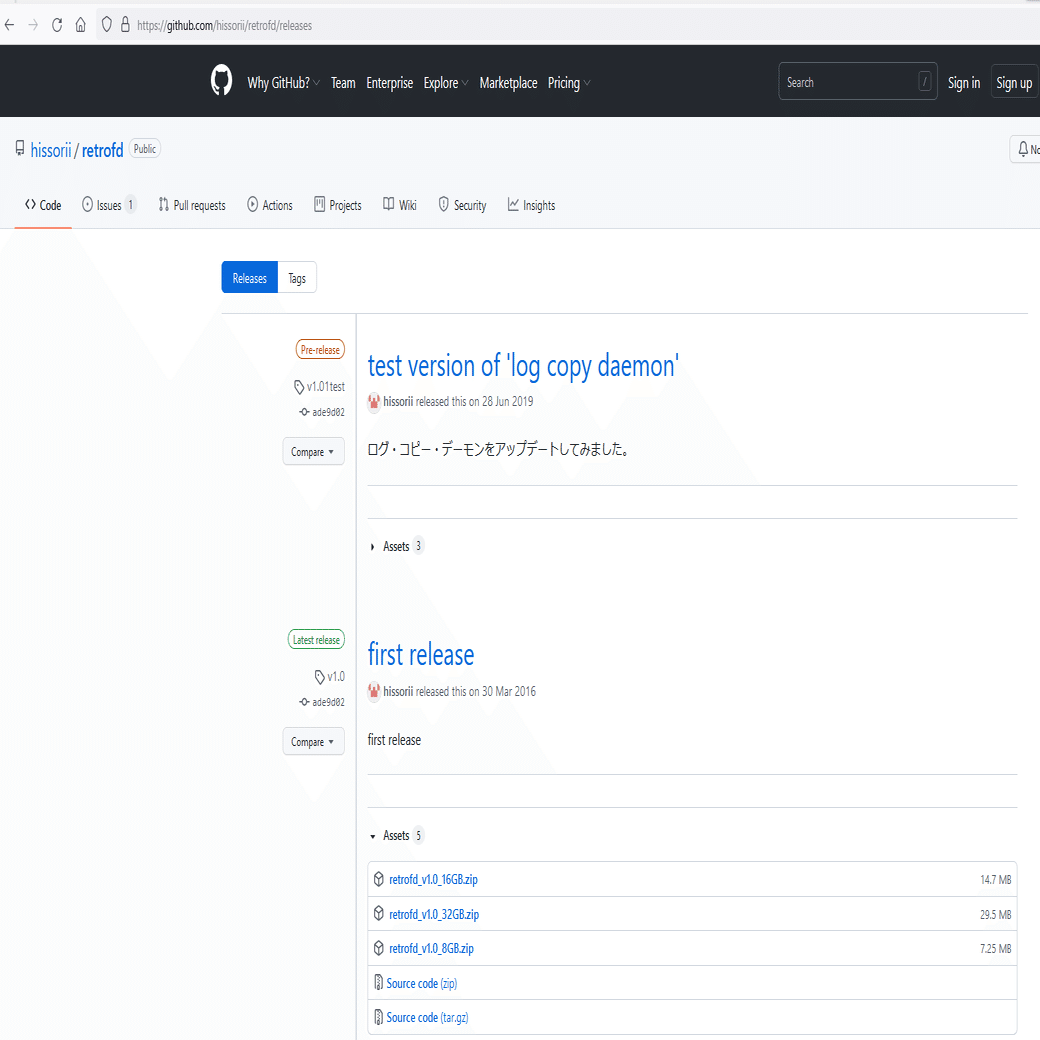1040x1040 pixels.
Task: Download retrofd_v1.0_8GB.zip
Action: [431, 948]
